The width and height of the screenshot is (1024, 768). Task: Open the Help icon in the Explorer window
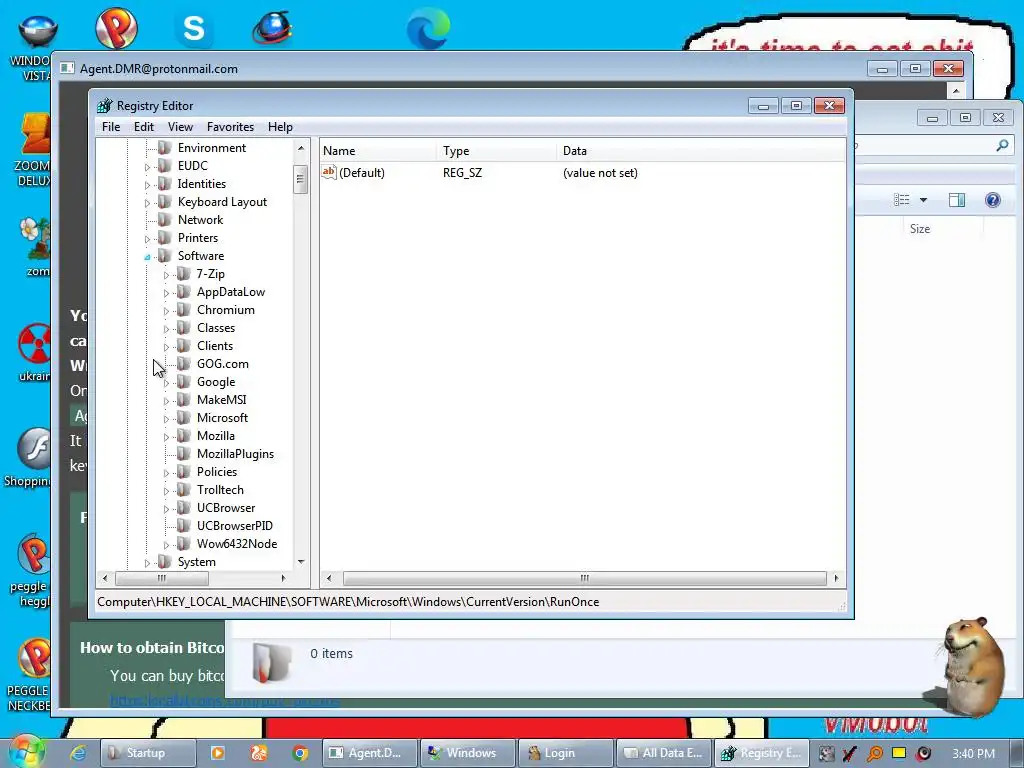[992, 200]
